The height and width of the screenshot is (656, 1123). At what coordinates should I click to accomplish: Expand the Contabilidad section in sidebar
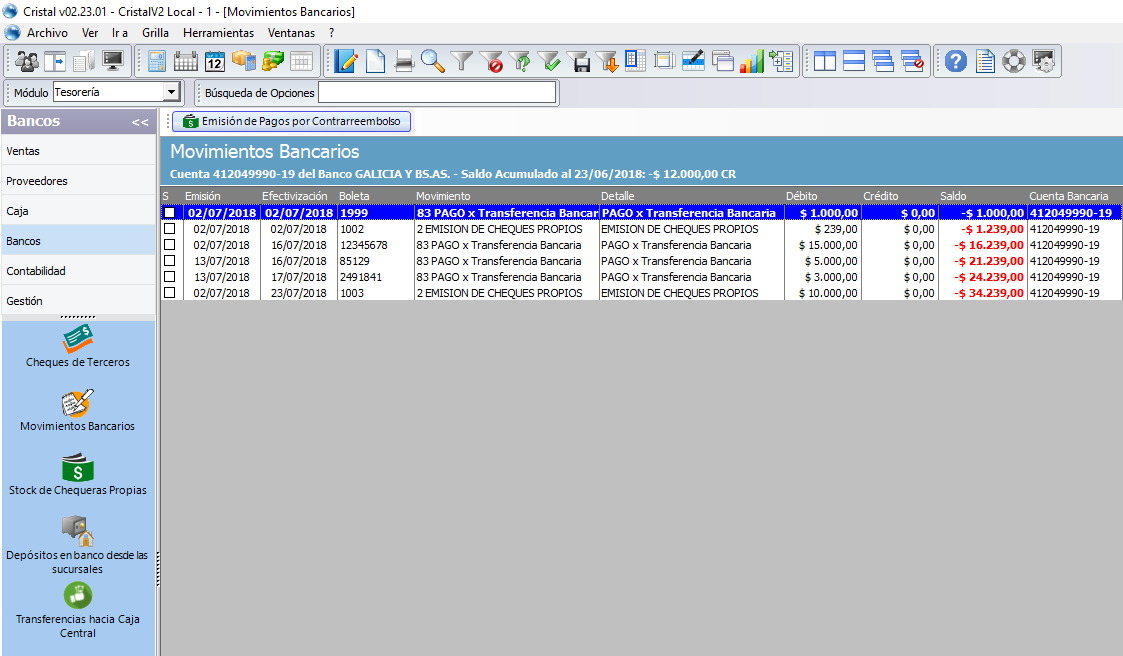[x=78, y=271]
